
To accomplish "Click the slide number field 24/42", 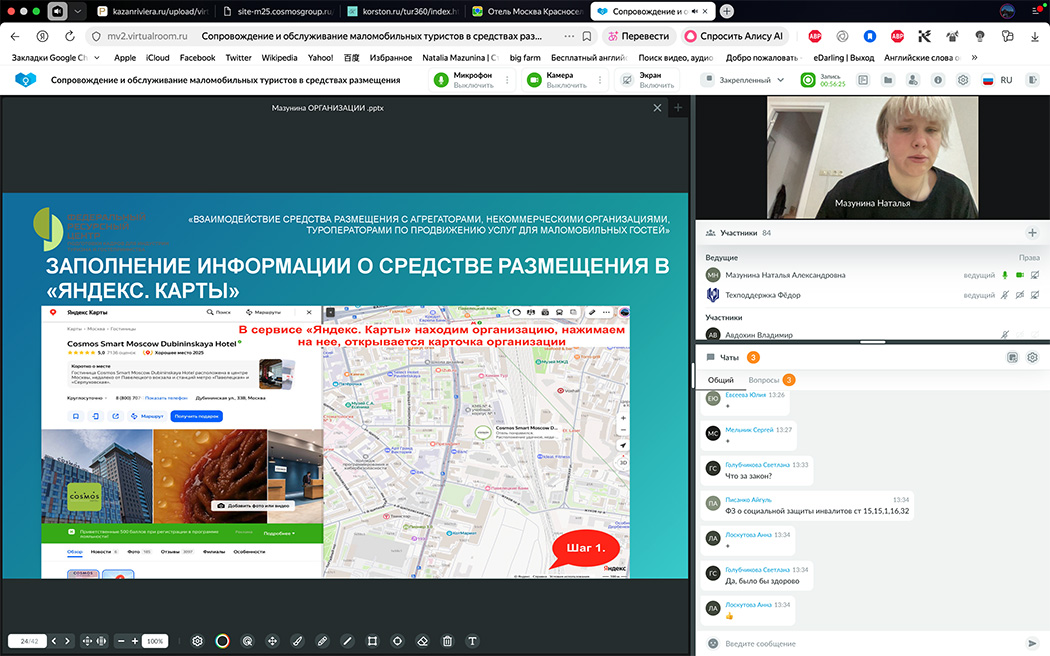I will tap(29, 641).
